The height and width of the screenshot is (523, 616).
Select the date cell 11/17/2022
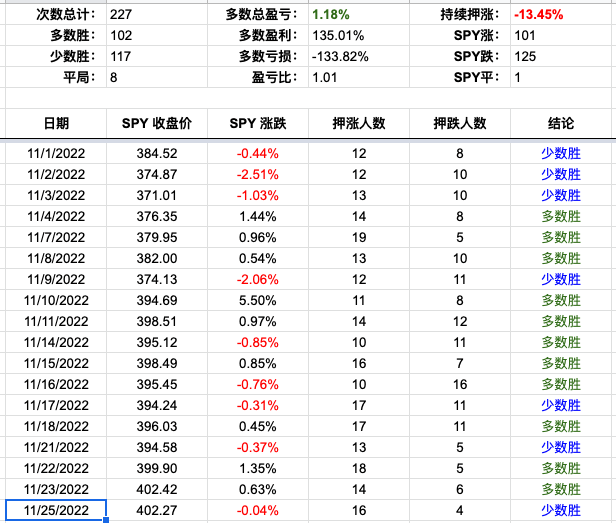point(56,406)
